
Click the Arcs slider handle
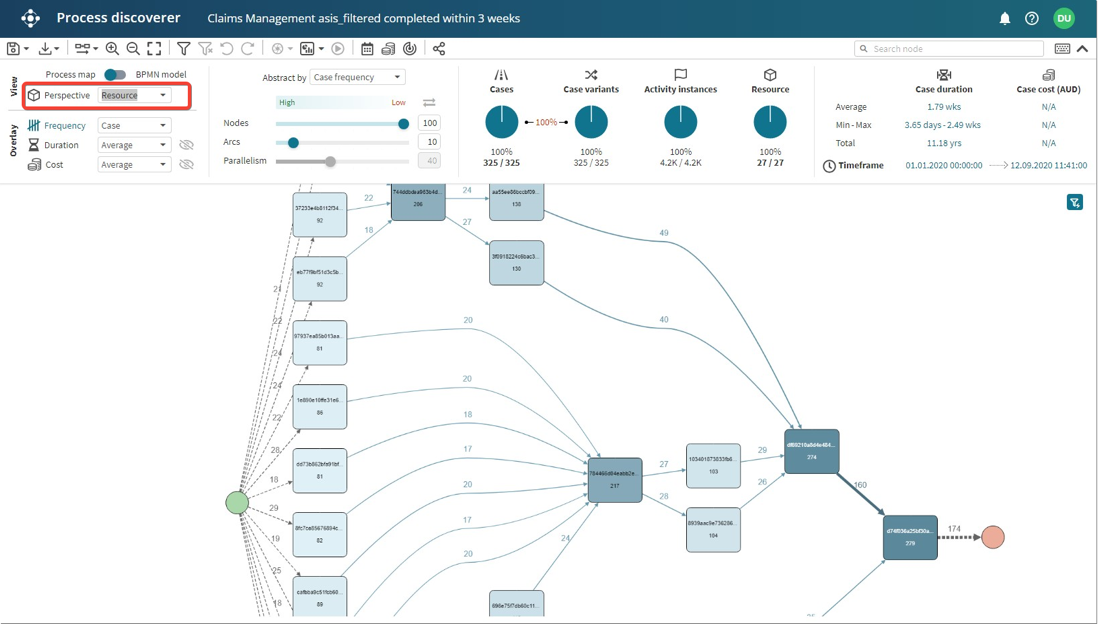[293, 143]
